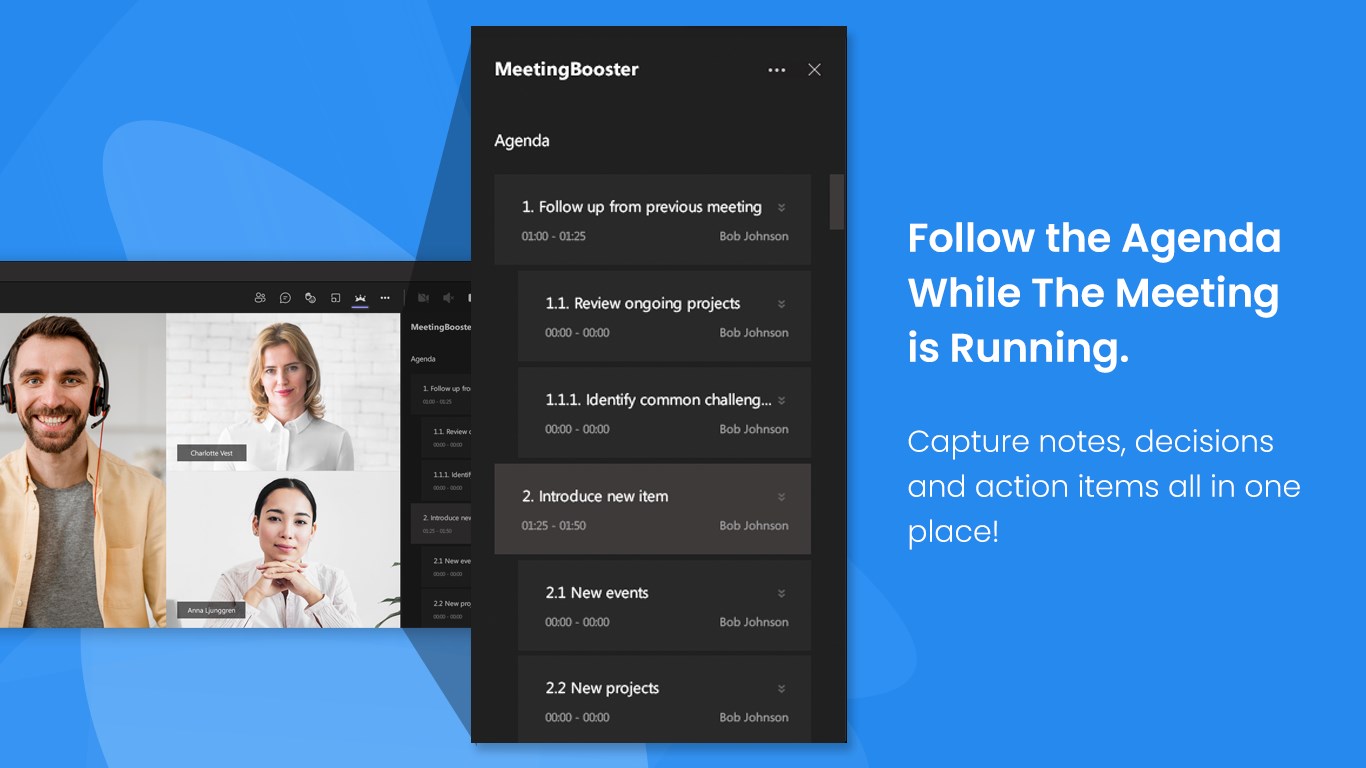Select the MeetingBooster crown icon in Teams toolbar
Image resolution: width=1366 pixels, height=768 pixels.
click(360, 298)
